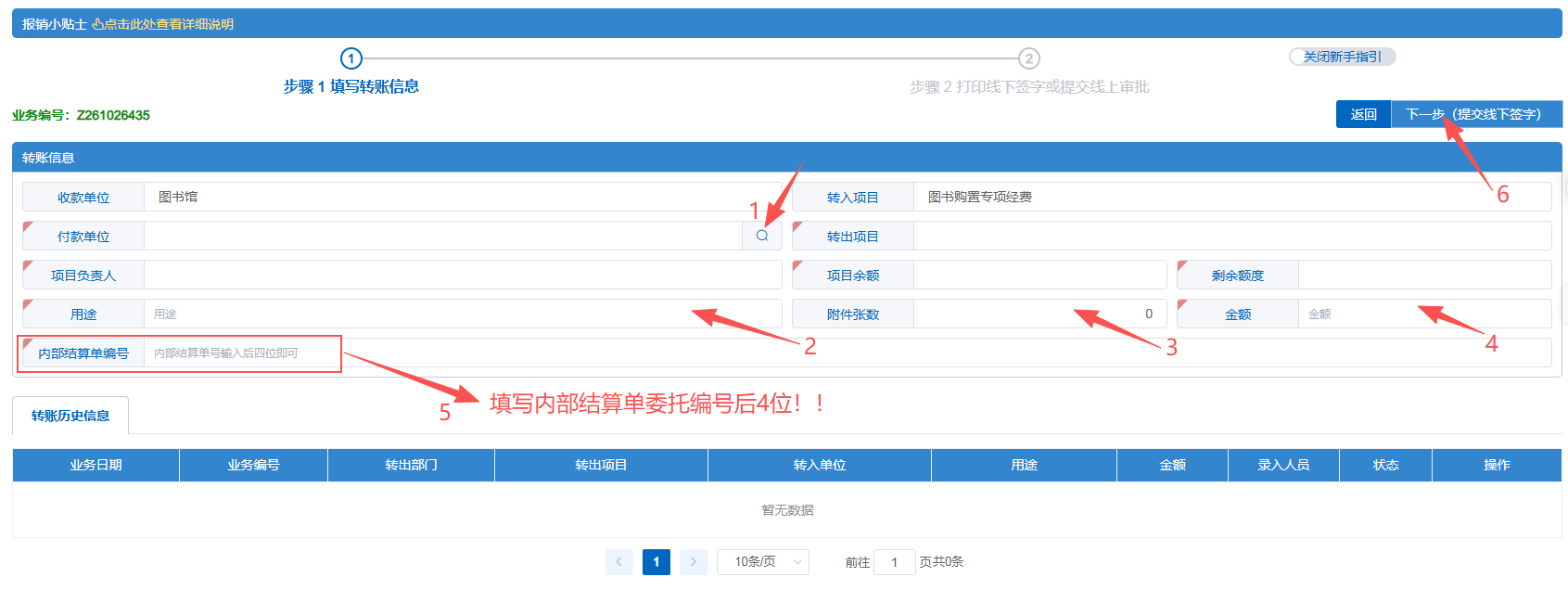Click the 转账信息 section header
Screen dimensions: 1568x590
pos(787,158)
